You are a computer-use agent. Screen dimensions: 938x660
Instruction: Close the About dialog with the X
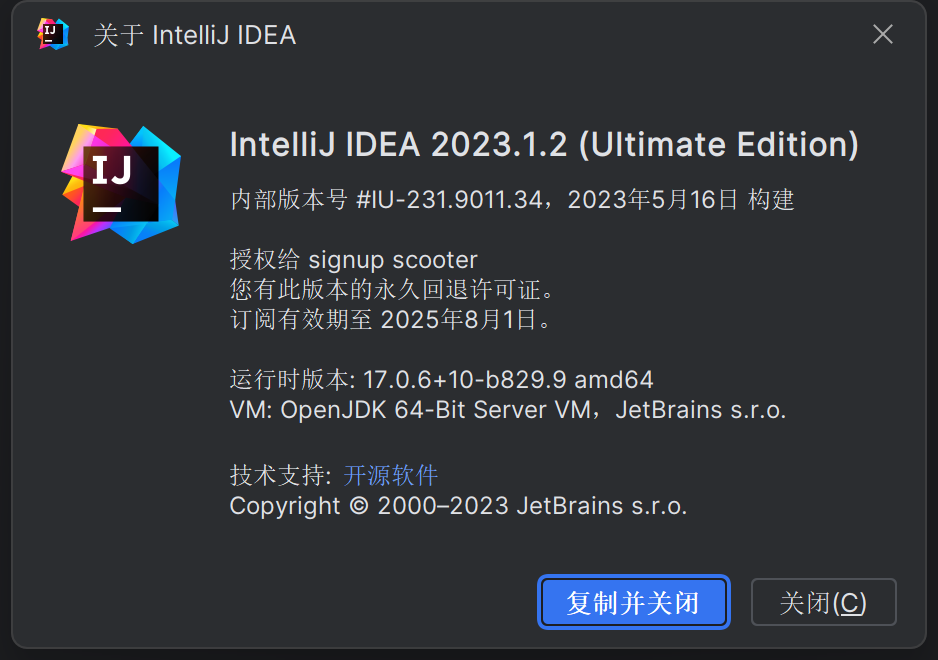point(882,34)
